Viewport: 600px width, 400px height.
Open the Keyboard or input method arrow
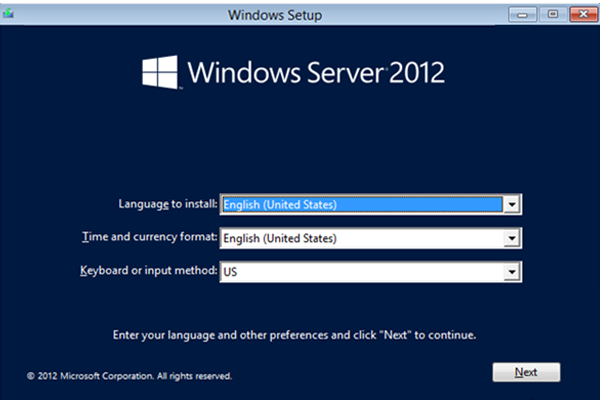pos(512,272)
